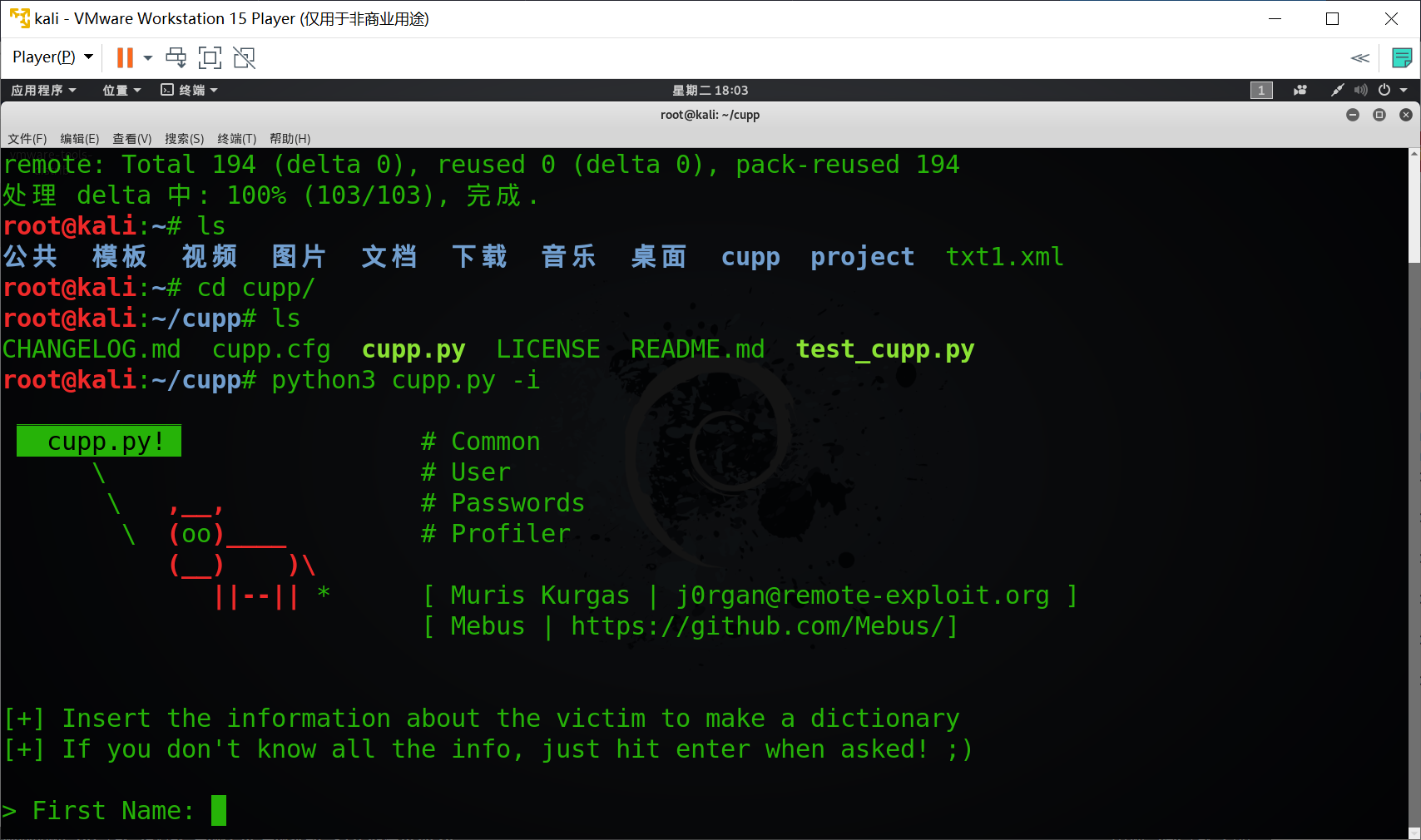Click the 下载 directory name
The width and height of the screenshot is (1421, 840).
[x=480, y=257]
